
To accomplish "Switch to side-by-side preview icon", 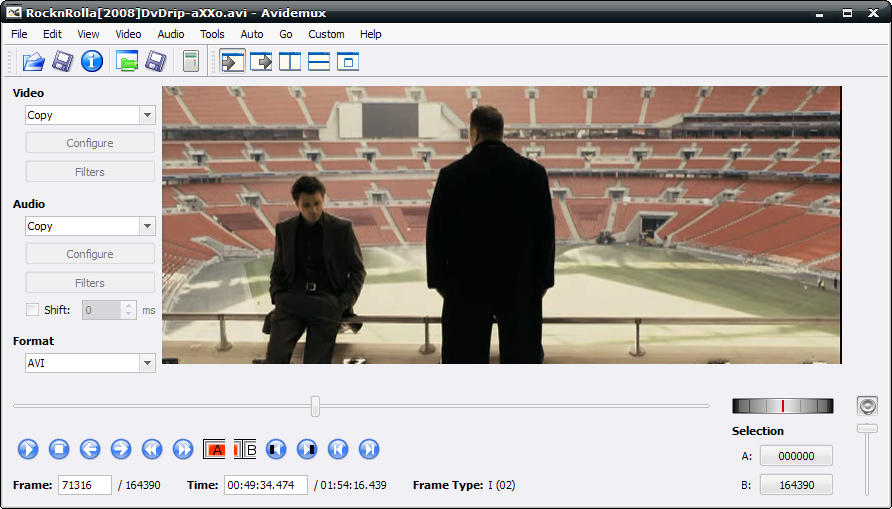I will [290, 61].
